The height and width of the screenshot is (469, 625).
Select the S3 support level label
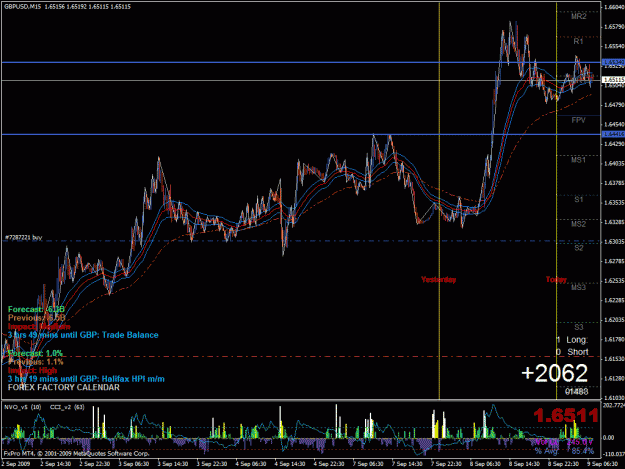(x=579, y=327)
